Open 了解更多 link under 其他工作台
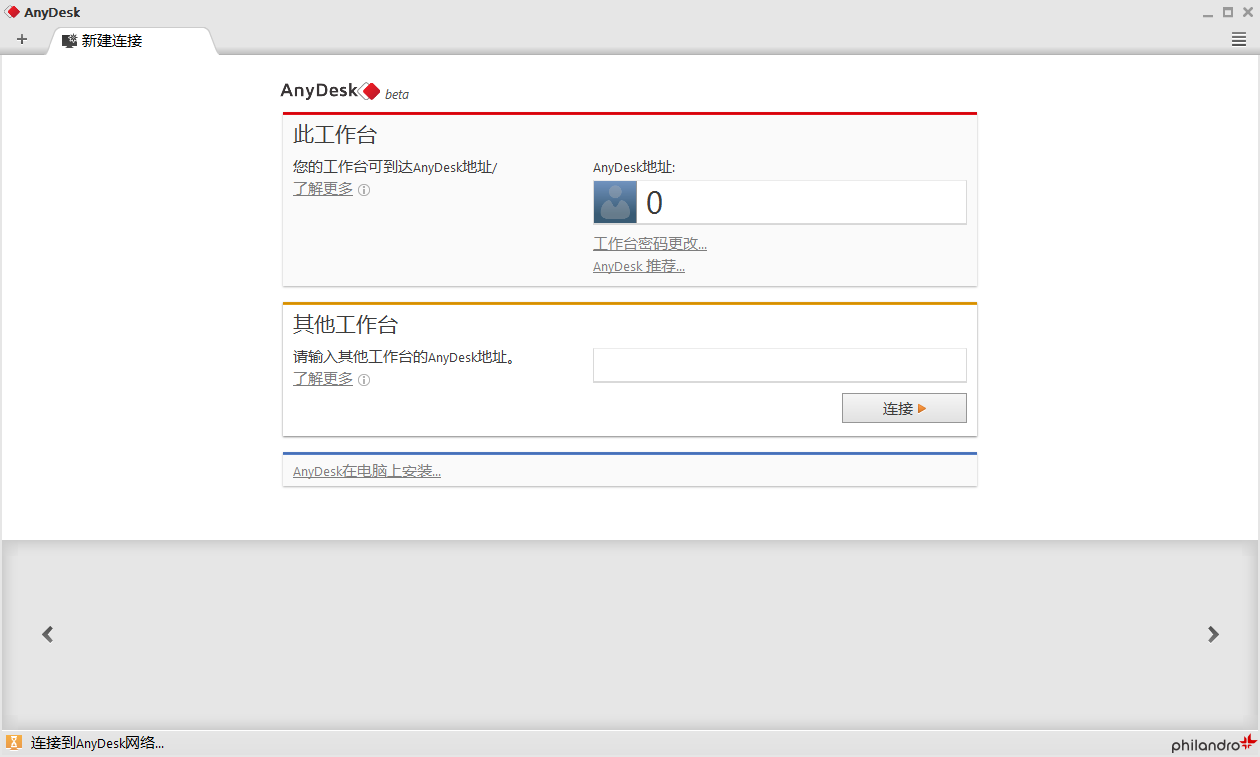The image size is (1260, 757). [x=323, y=378]
